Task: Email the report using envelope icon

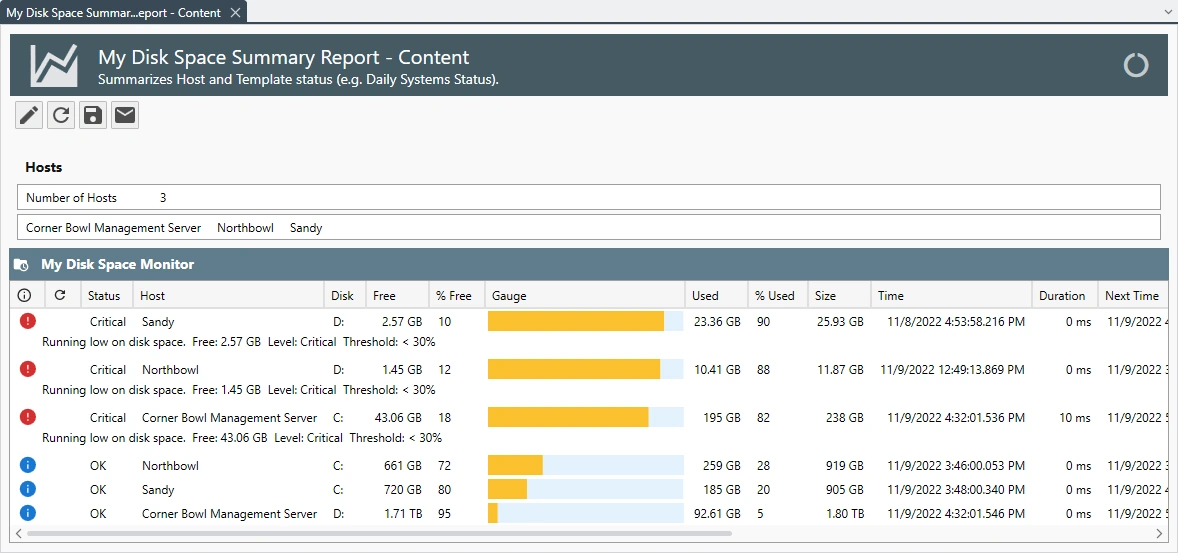Action: 125,116
